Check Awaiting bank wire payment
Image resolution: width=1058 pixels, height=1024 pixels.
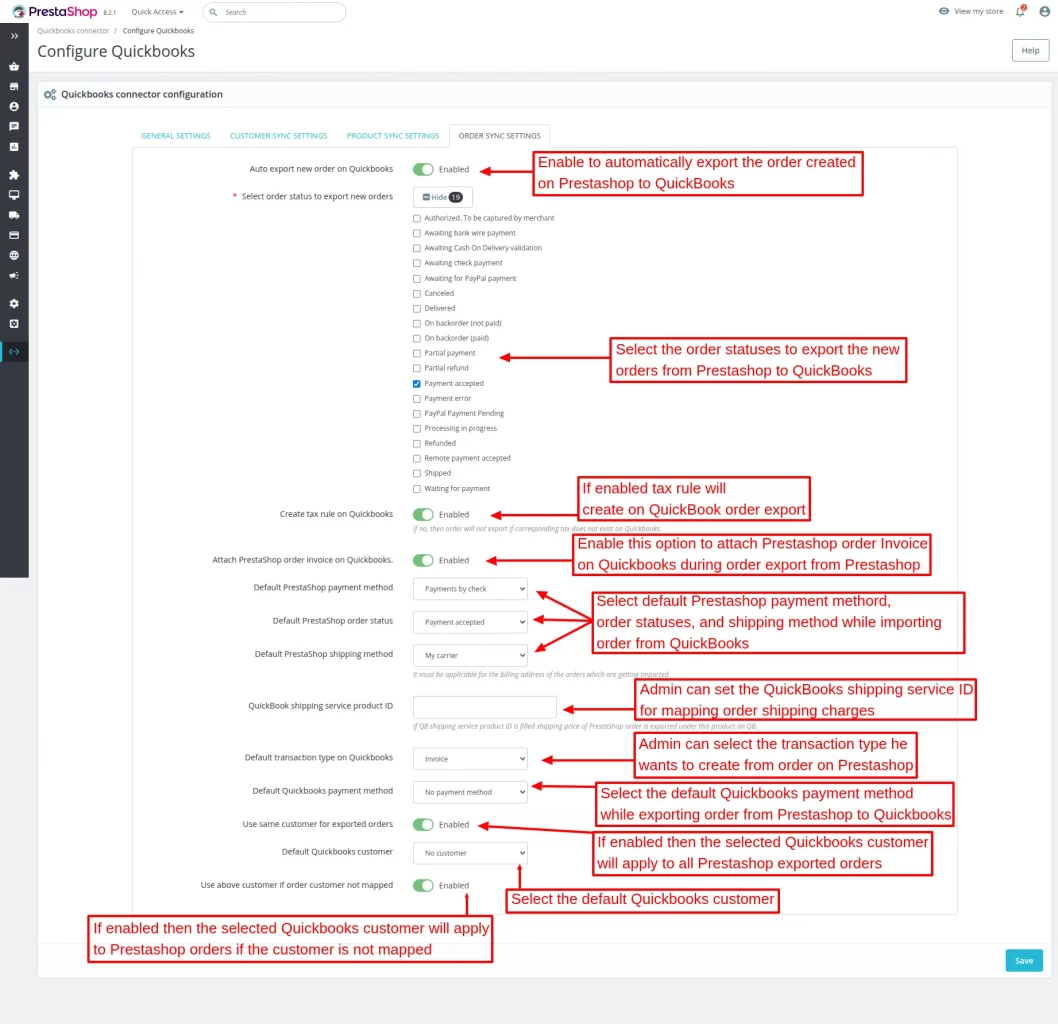[x=416, y=233]
